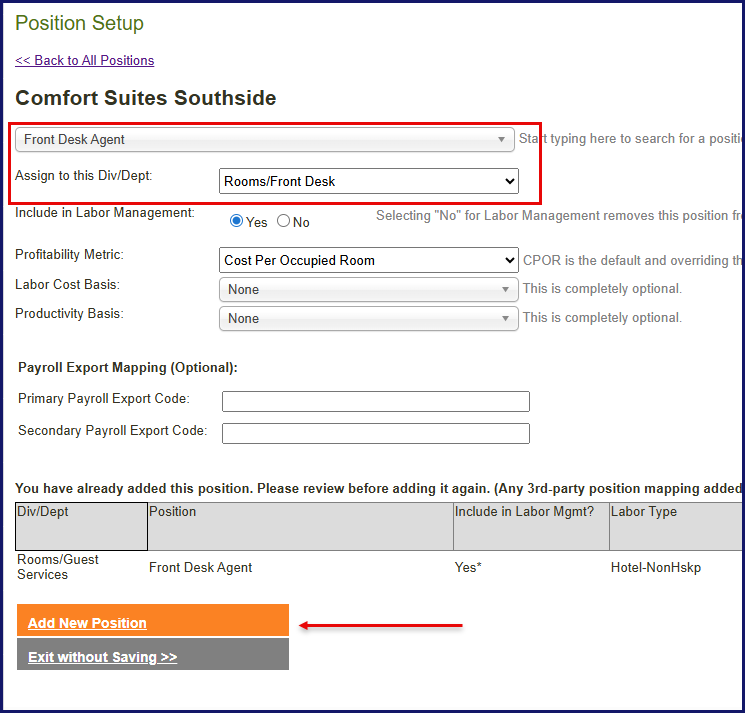
Task: Select No for Include in Labor Management
Action: tap(284, 221)
